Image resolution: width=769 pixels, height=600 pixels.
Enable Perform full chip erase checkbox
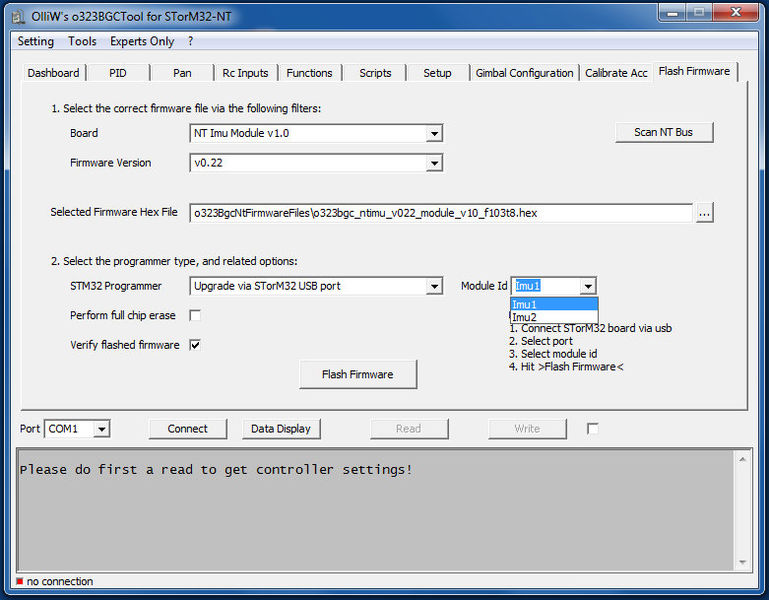[x=195, y=316]
